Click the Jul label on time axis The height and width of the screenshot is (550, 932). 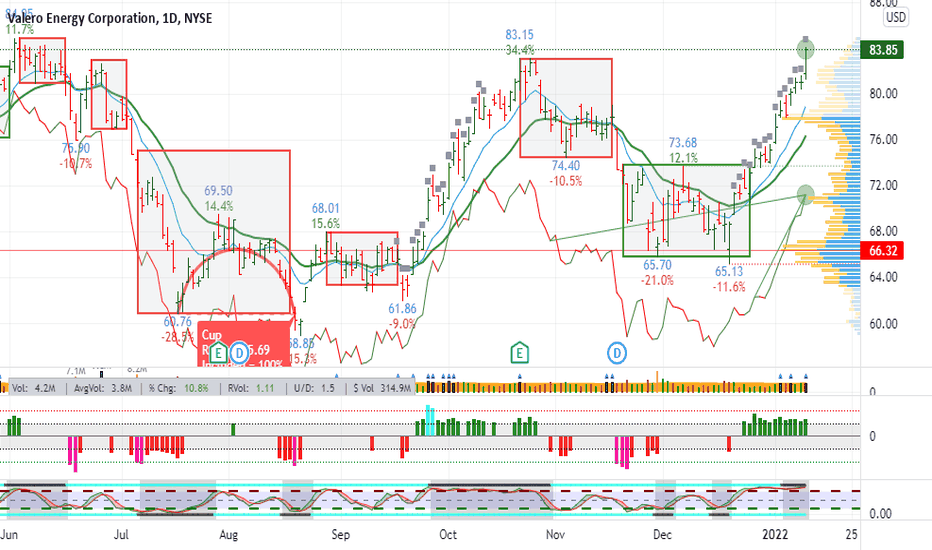tap(121, 534)
